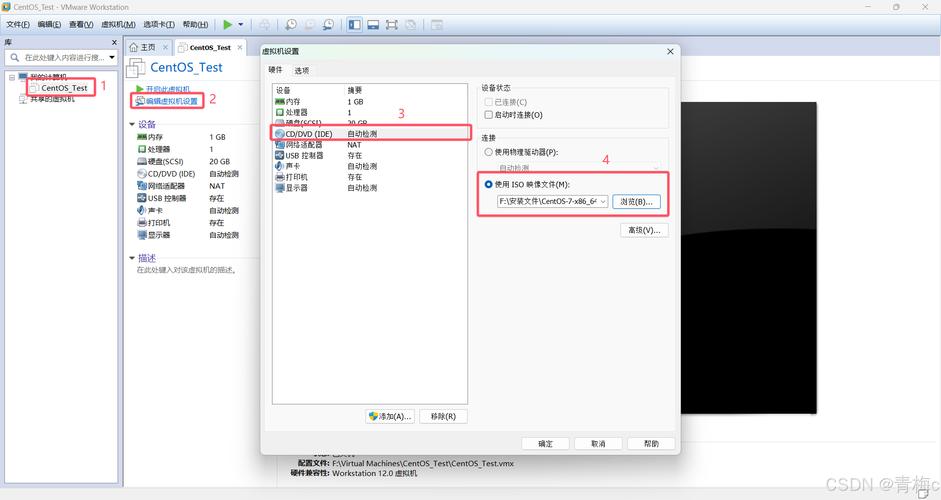Select CD/DVD (IDE) in the hardware list
The width and height of the screenshot is (941, 500).
(x=370, y=134)
